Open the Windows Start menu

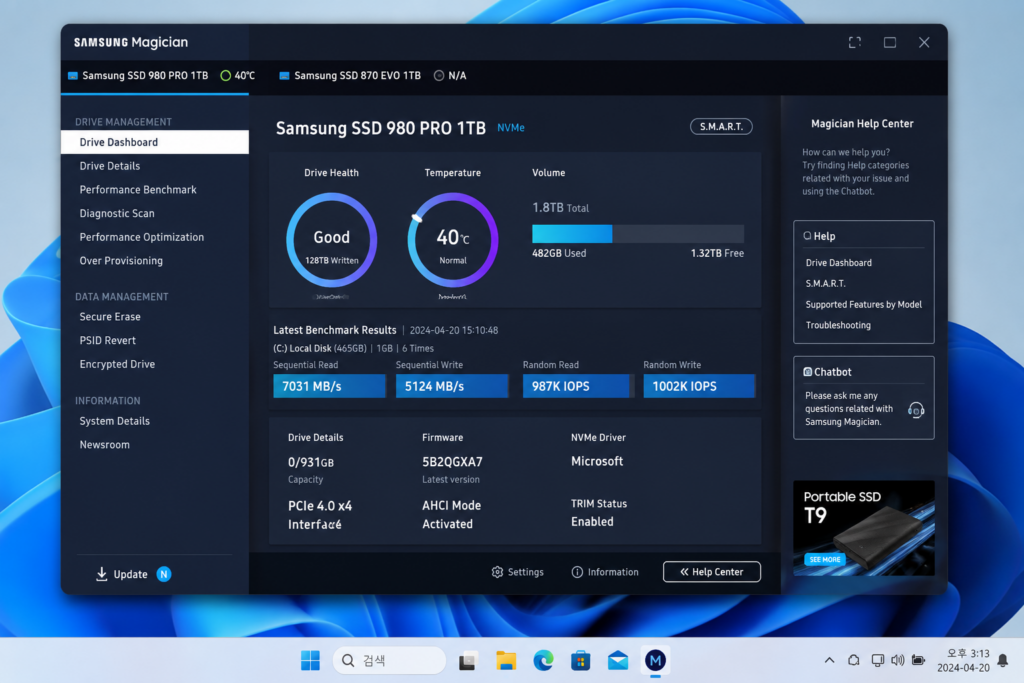[310, 661]
